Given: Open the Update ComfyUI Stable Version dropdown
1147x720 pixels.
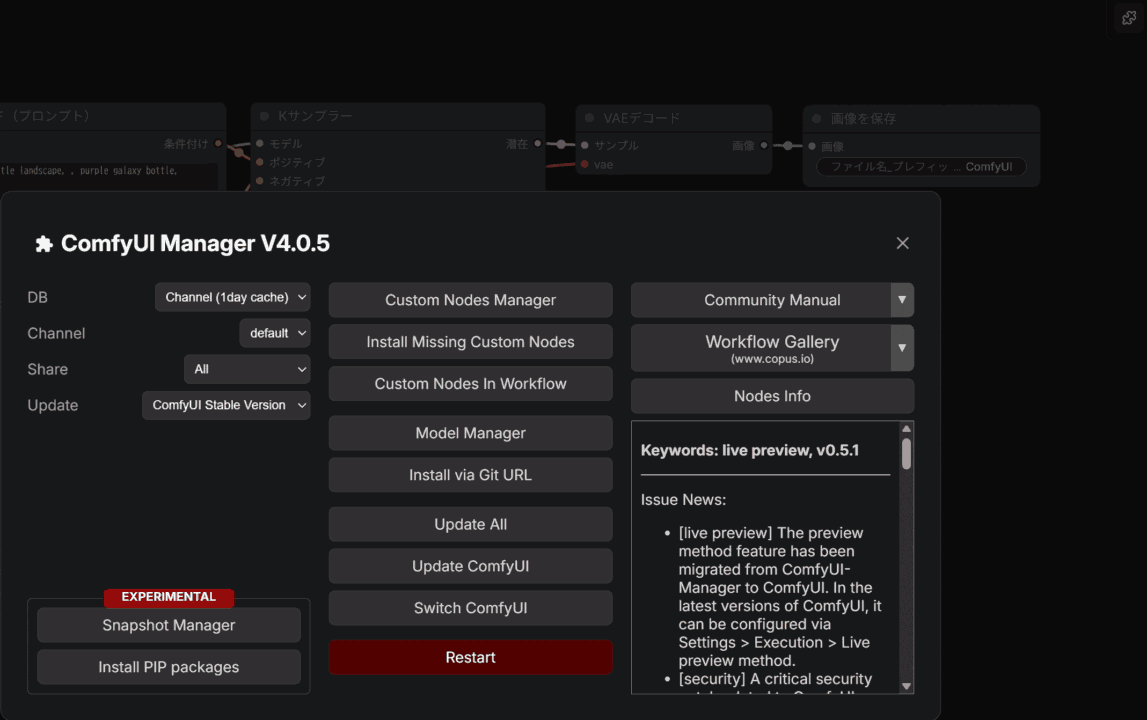Looking at the screenshot, I should (226, 405).
